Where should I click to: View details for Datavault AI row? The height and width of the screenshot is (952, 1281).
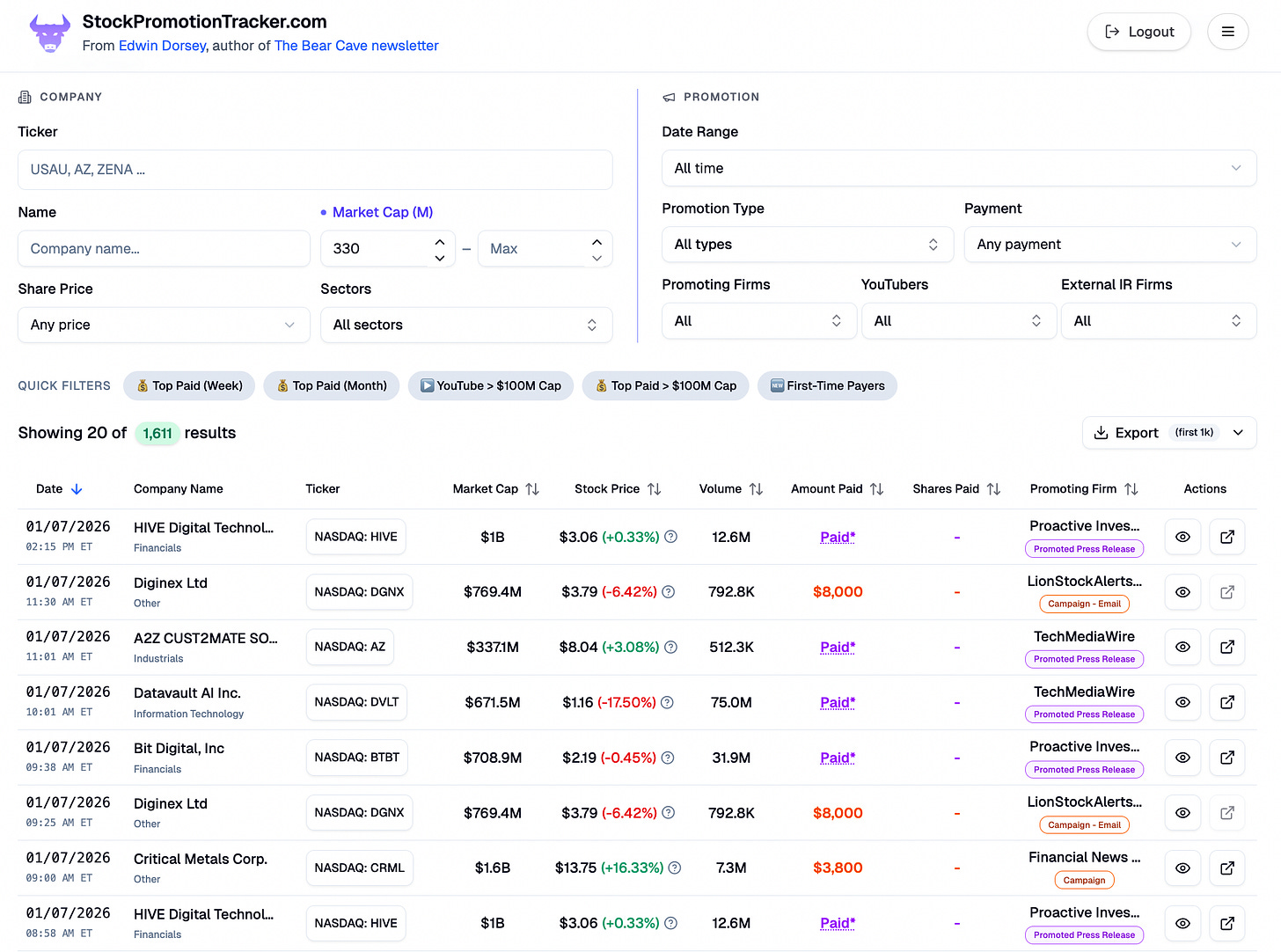click(x=1182, y=702)
